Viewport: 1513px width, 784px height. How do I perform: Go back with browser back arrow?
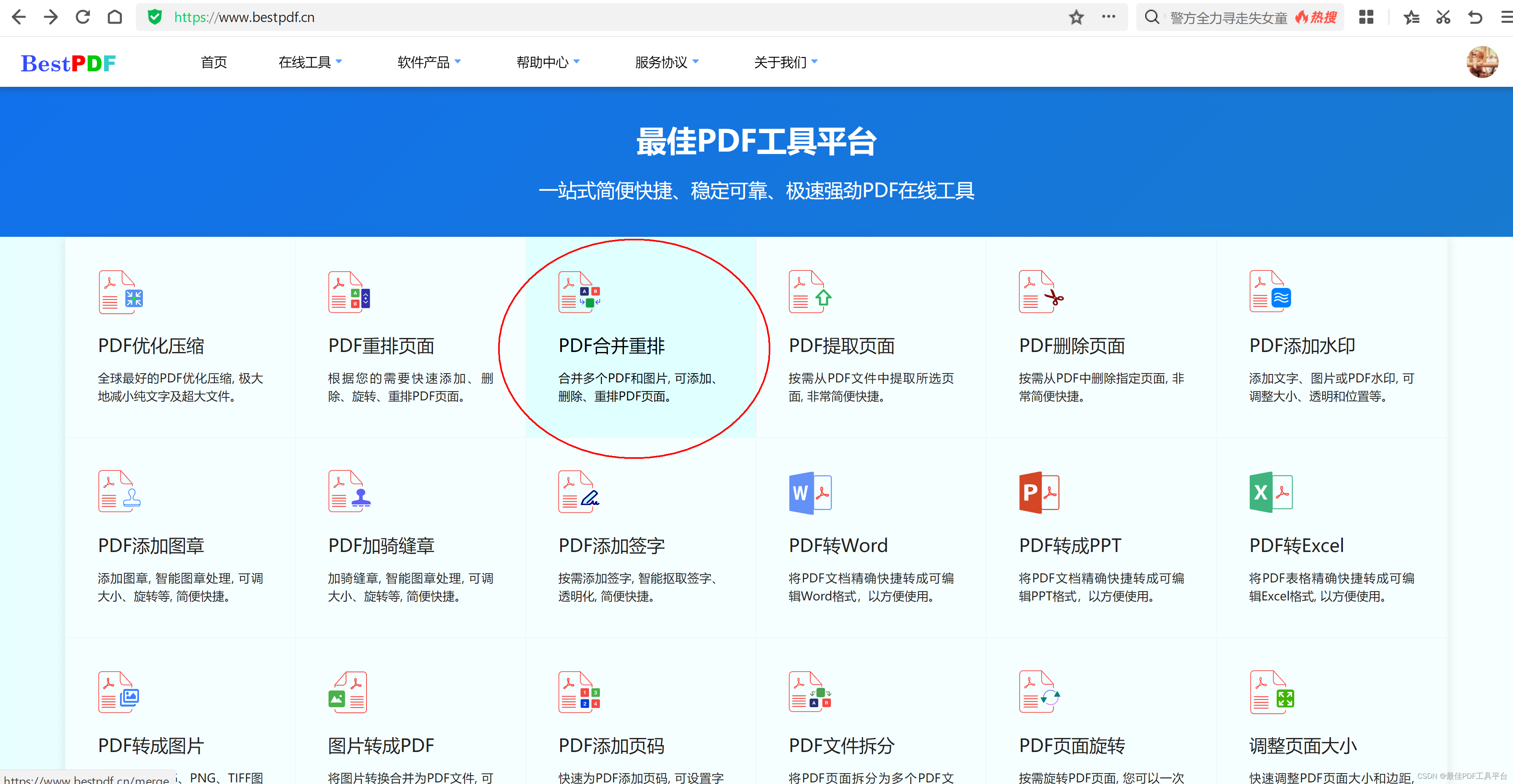tap(19, 17)
